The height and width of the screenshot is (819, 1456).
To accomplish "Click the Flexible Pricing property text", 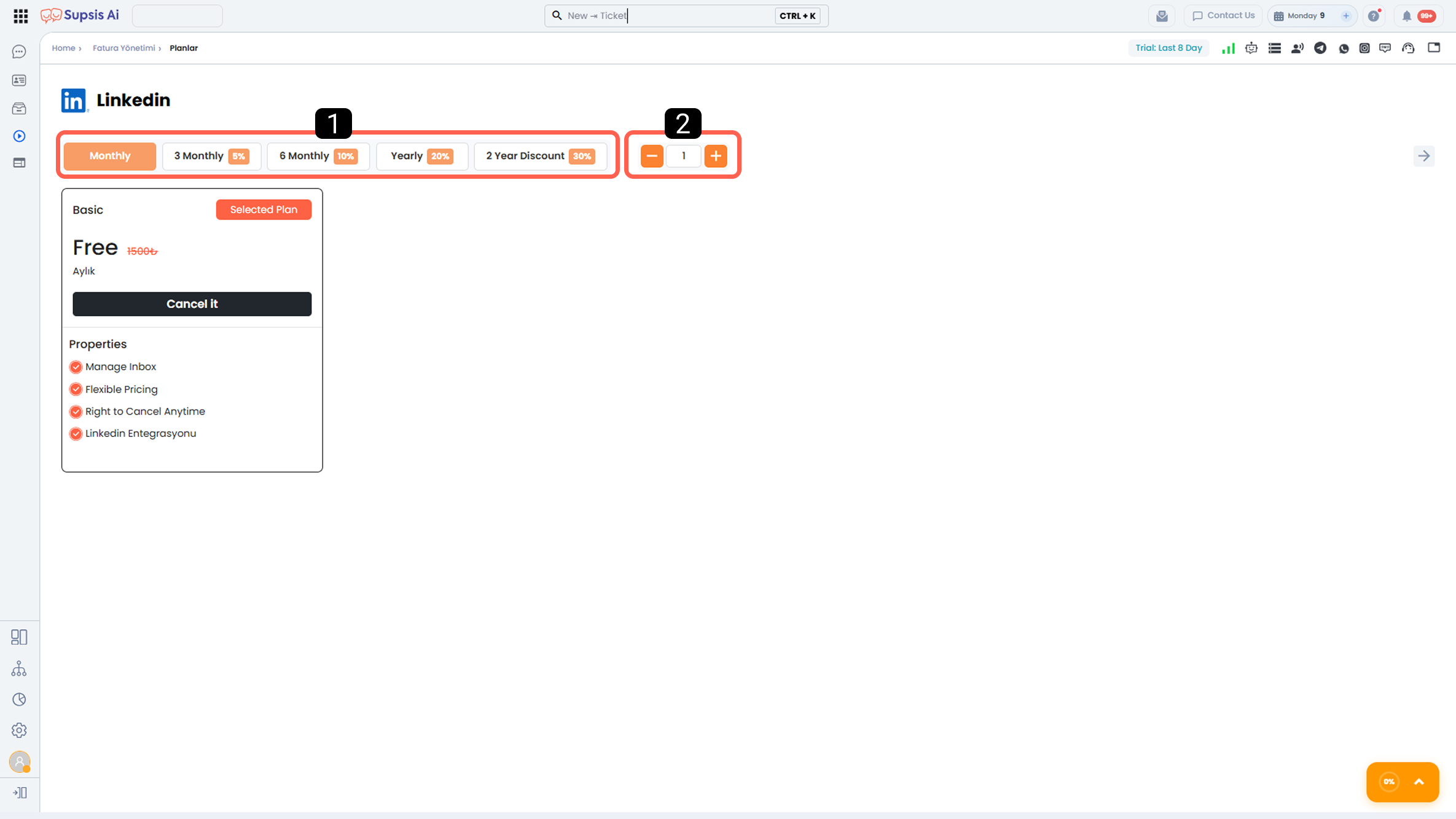I will click(122, 390).
